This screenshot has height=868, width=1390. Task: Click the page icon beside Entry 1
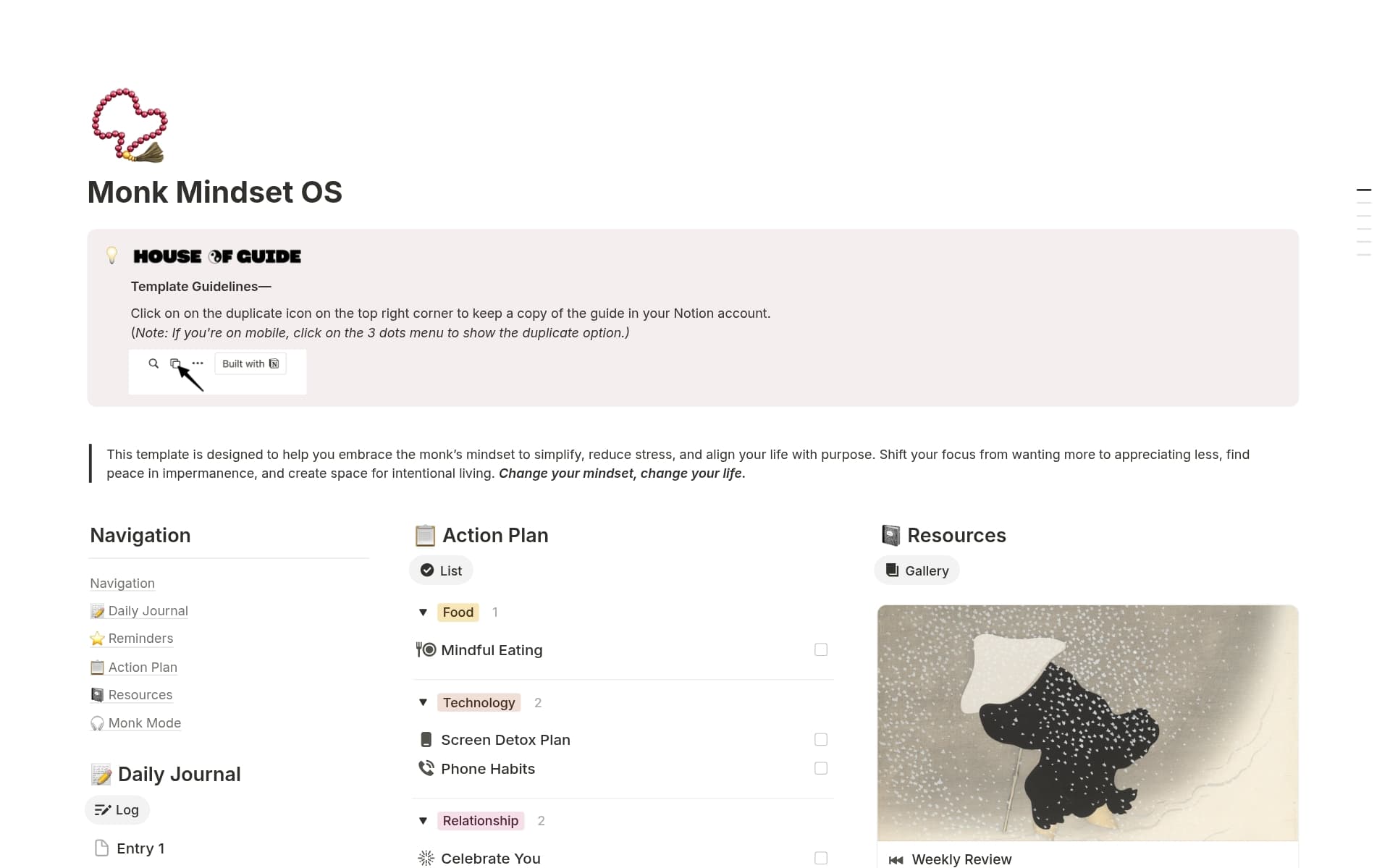click(102, 847)
